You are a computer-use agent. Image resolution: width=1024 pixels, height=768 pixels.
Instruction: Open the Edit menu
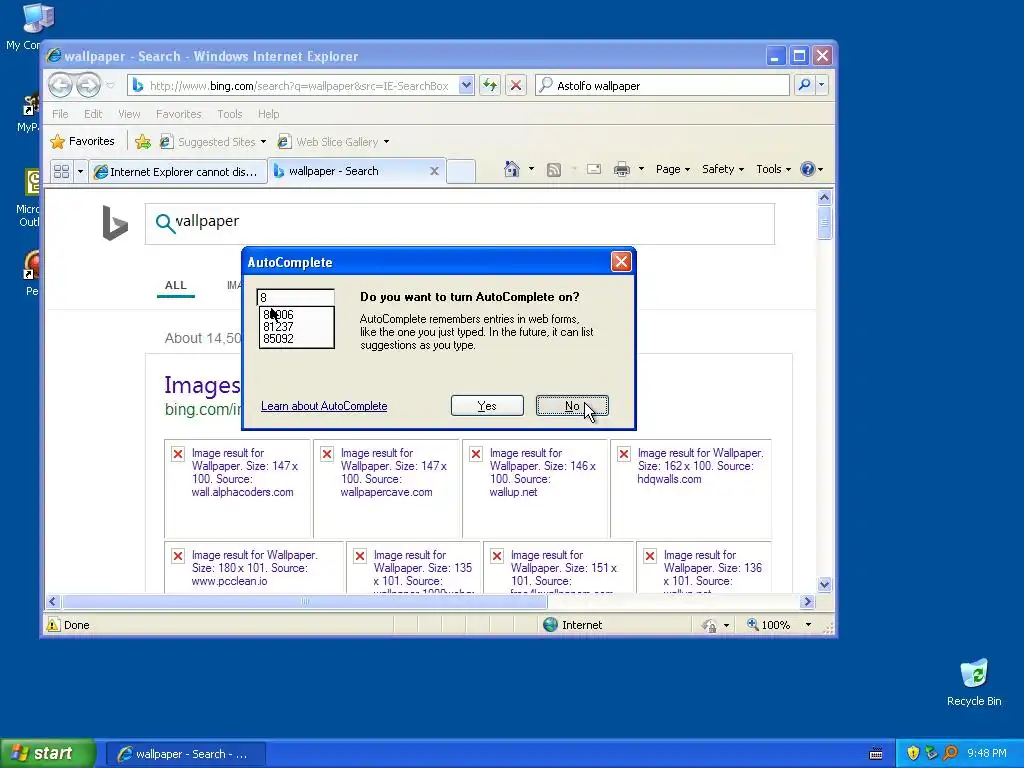[93, 114]
